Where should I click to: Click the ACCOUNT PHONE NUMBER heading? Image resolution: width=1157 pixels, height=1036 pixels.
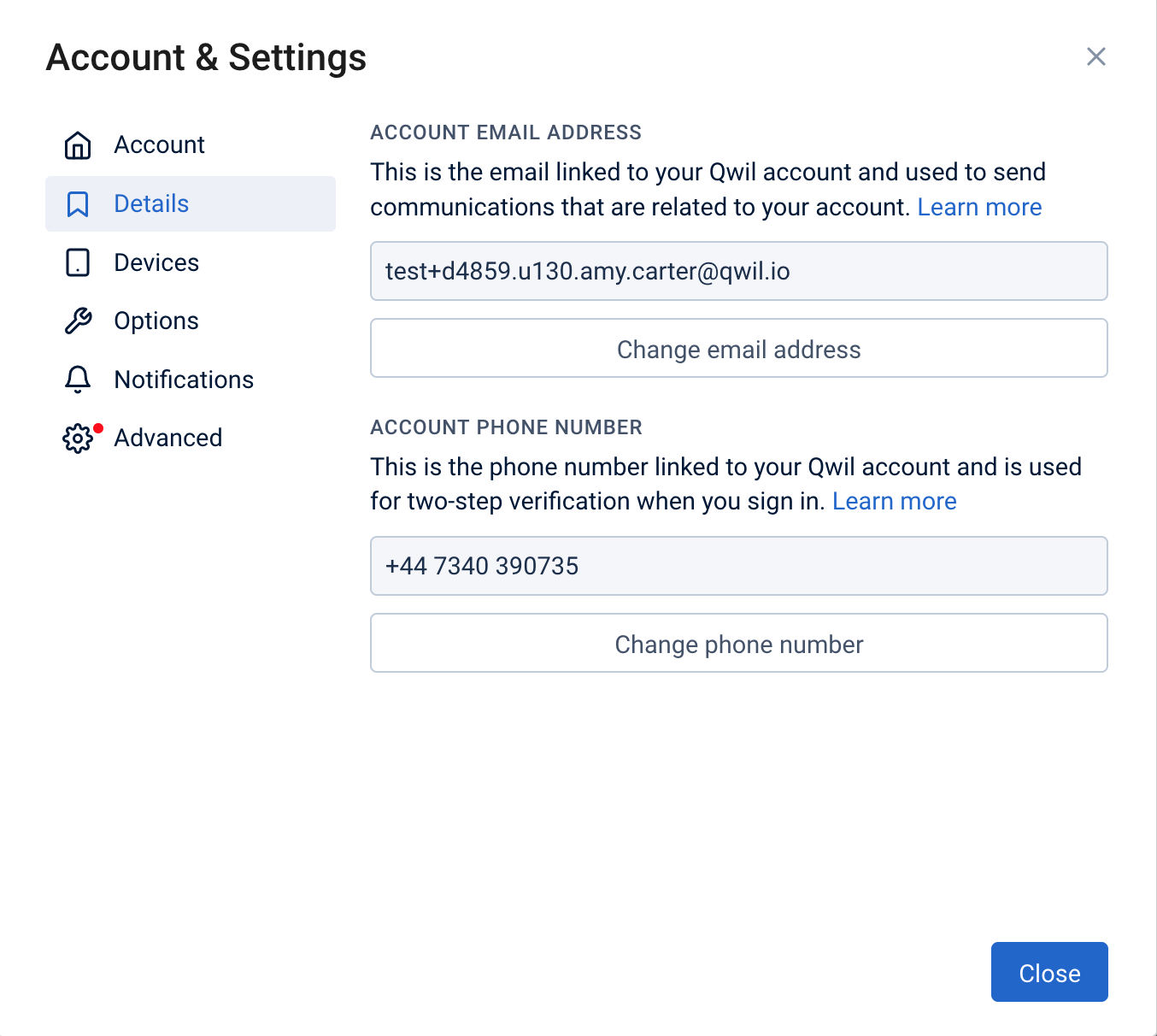coord(506,427)
